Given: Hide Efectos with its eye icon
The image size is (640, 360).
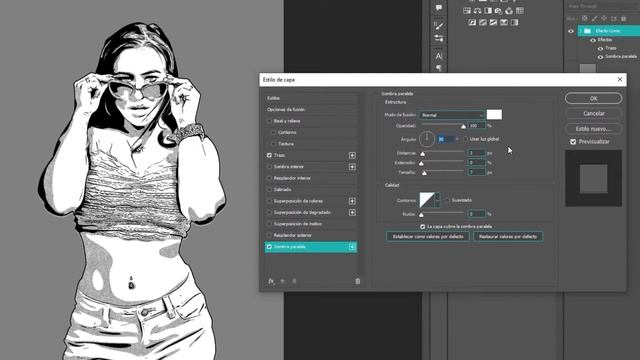Looking at the screenshot, I should coord(593,40).
